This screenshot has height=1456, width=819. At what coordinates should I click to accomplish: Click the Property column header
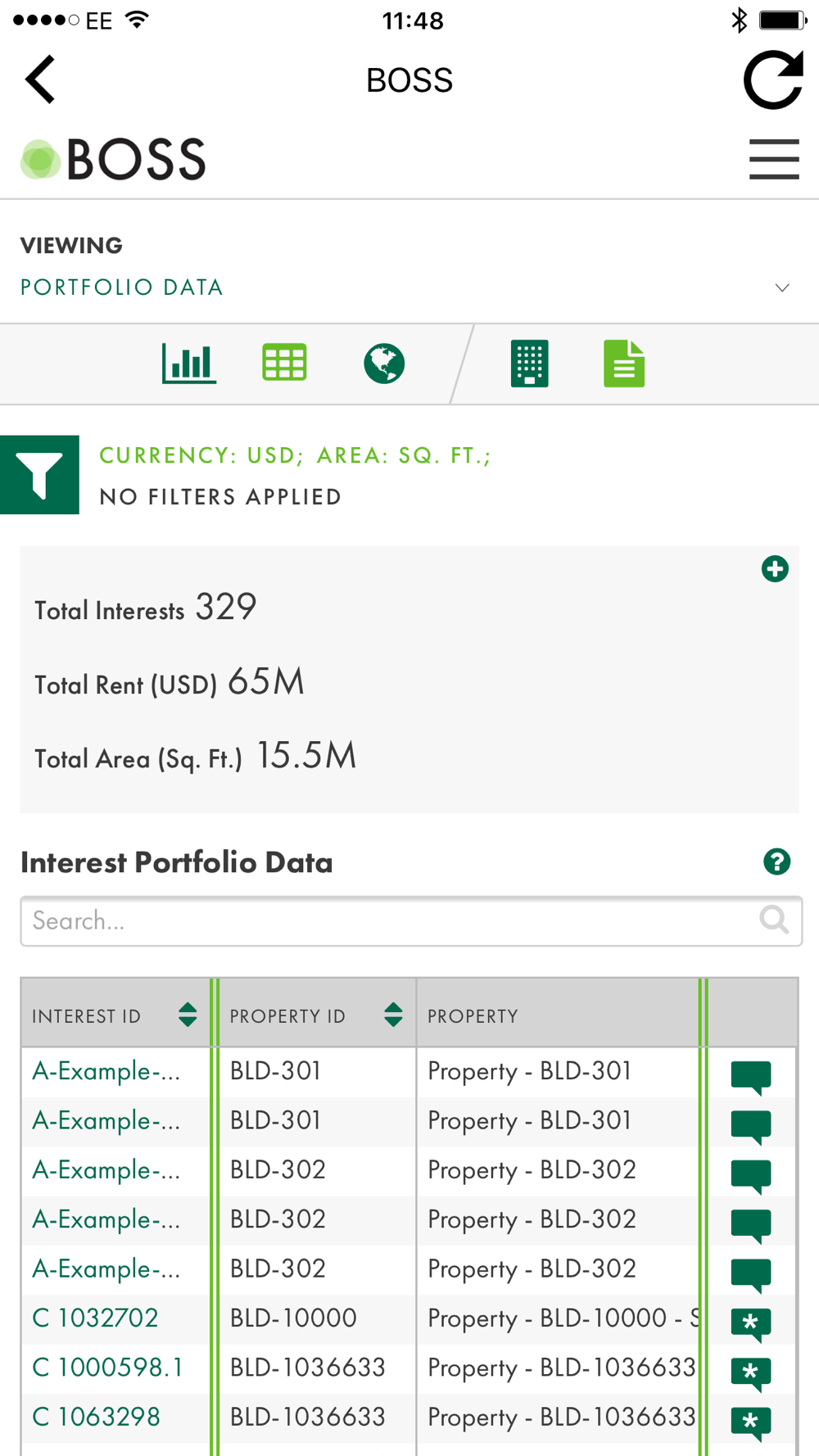[473, 1016]
